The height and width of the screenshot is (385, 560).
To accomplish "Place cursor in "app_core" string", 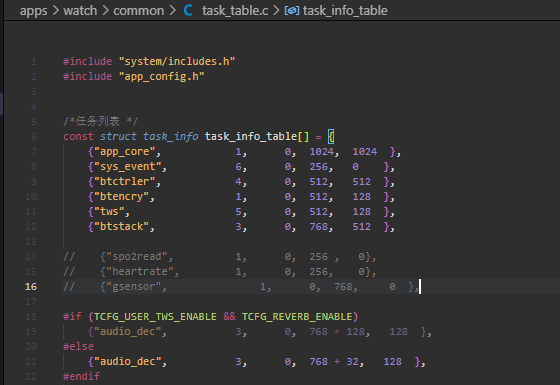I will point(125,151).
